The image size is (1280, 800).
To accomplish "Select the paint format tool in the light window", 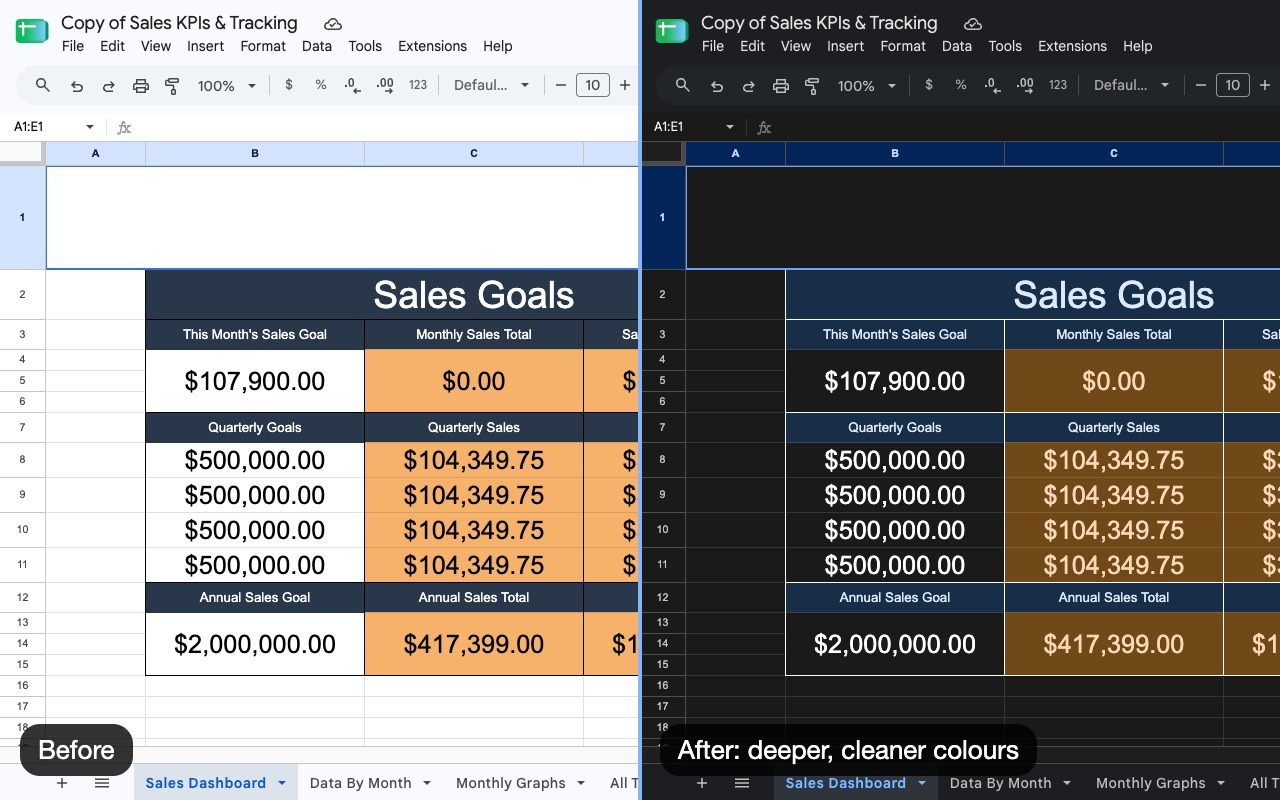I will pos(172,86).
